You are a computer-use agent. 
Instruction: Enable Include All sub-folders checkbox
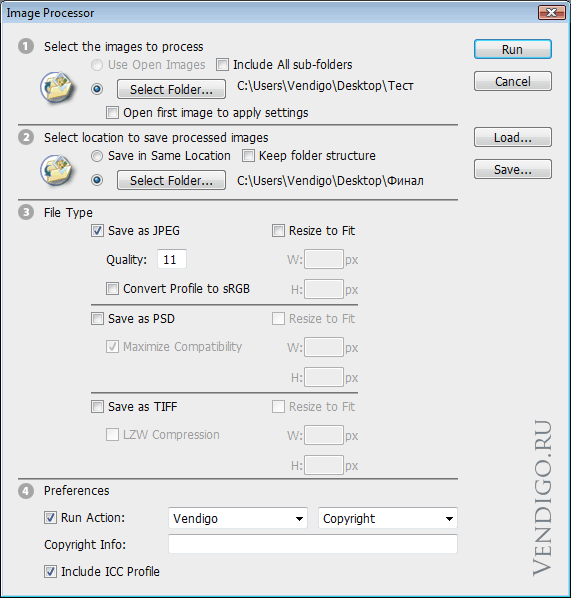222,64
